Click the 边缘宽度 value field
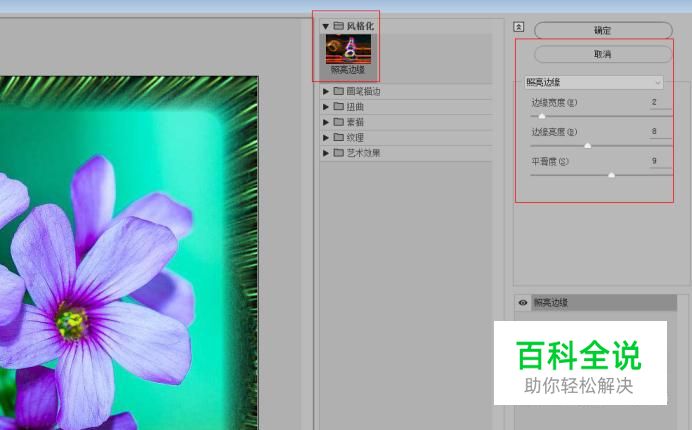Image resolution: width=692 pixels, height=430 pixels. tap(659, 102)
